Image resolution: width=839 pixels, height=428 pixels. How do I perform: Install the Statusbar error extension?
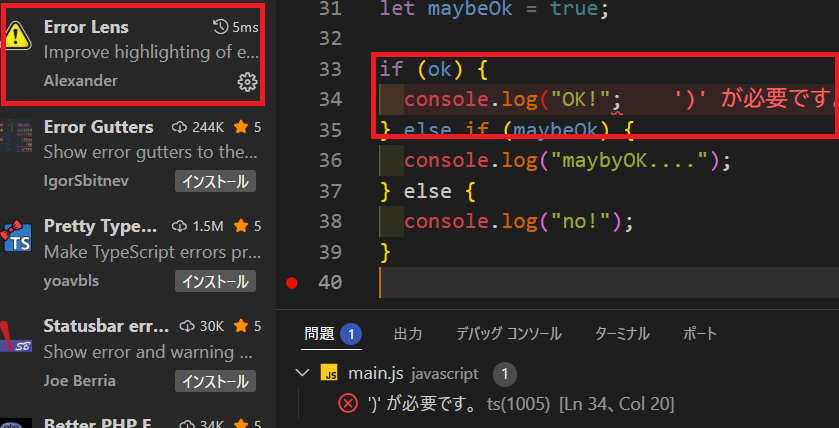click(x=215, y=381)
